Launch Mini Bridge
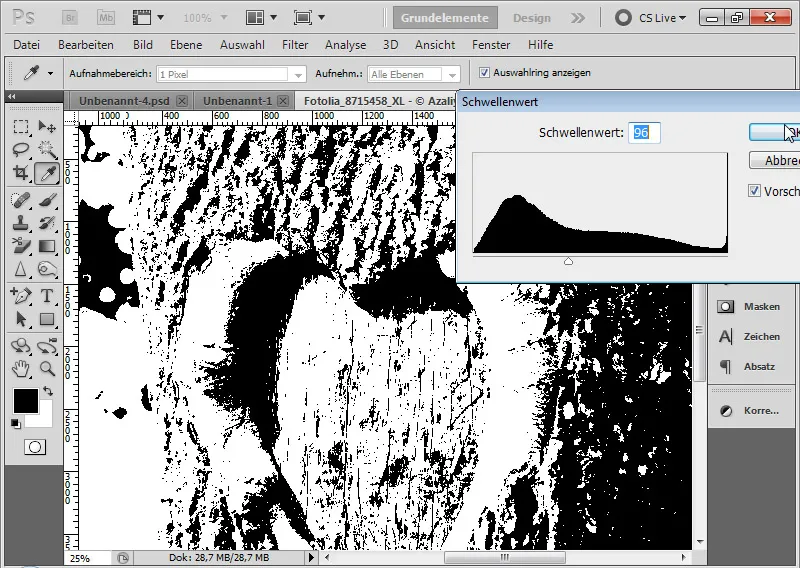This screenshot has width=800, height=568. pos(106,18)
